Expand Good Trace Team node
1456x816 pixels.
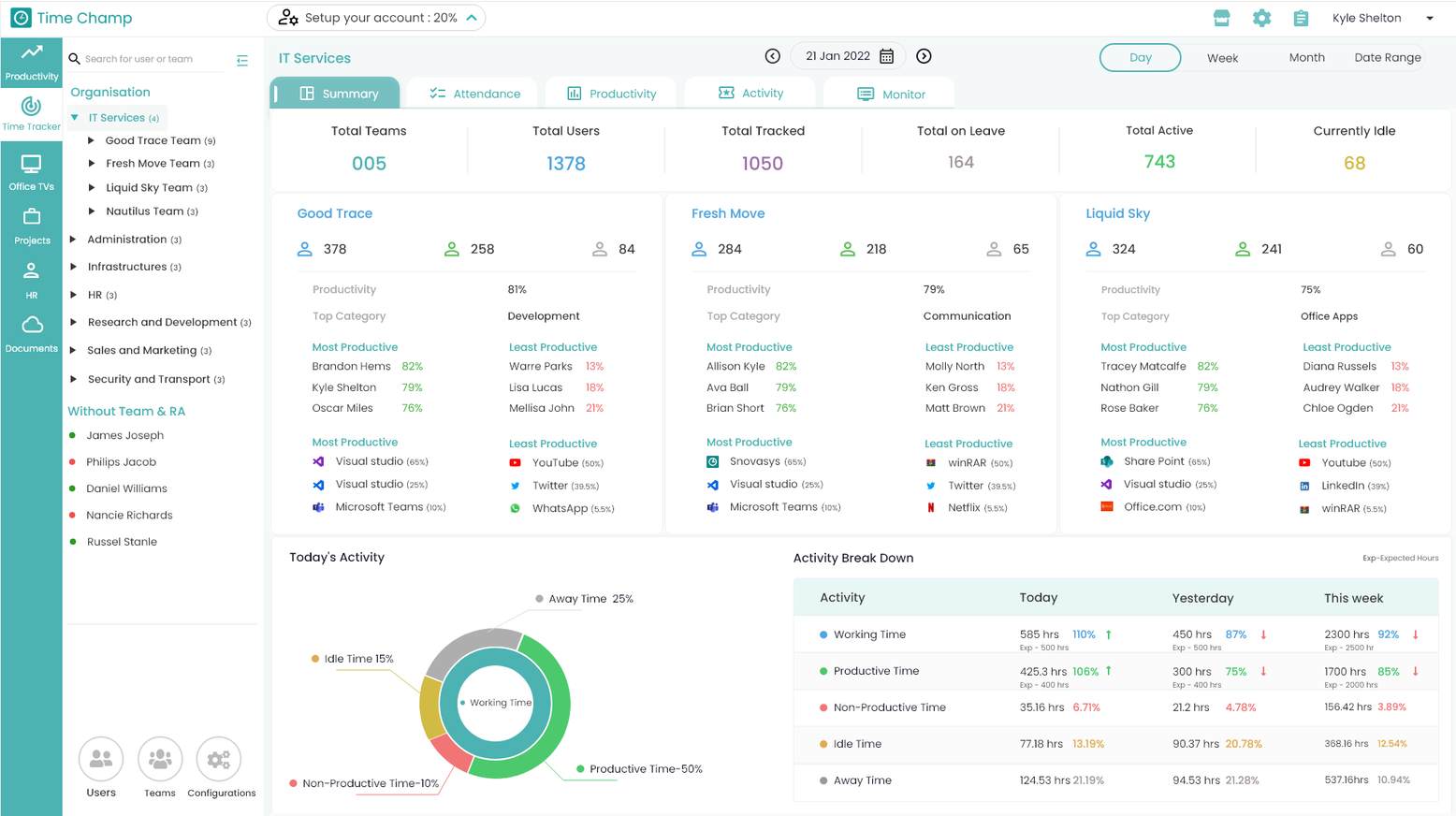pos(91,140)
